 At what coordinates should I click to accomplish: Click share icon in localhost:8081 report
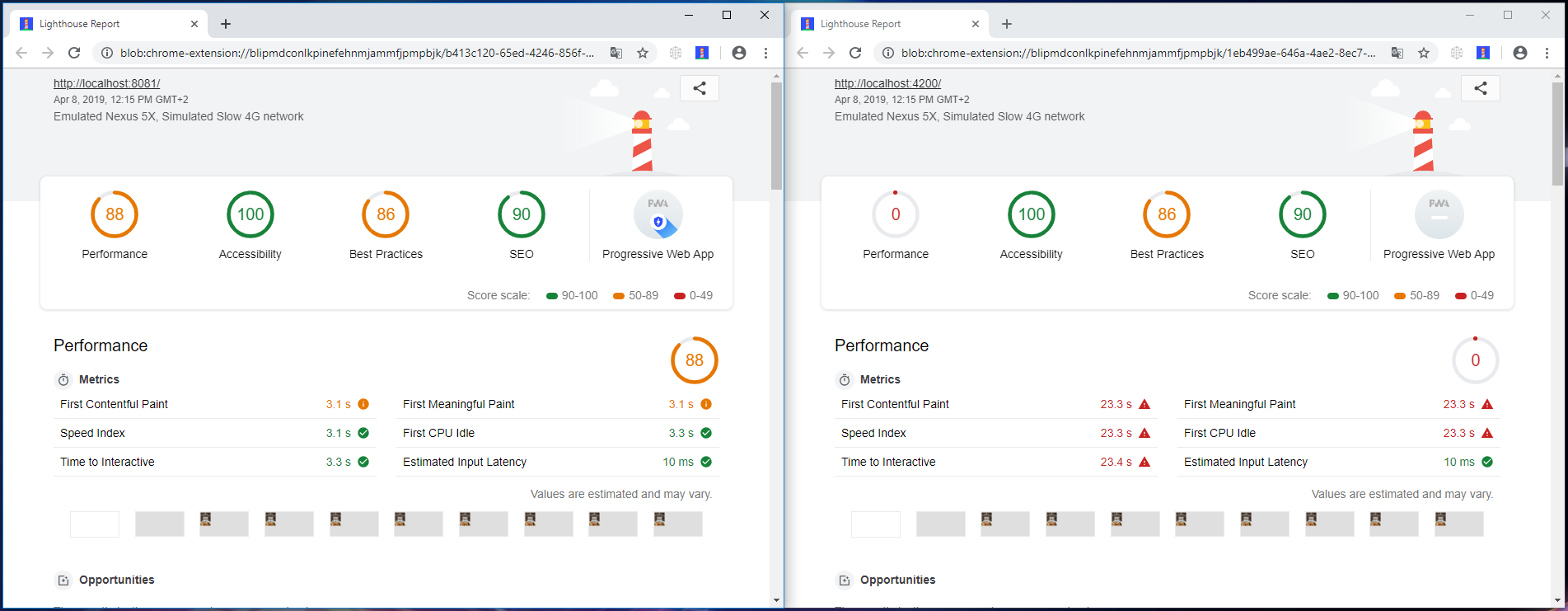click(699, 88)
